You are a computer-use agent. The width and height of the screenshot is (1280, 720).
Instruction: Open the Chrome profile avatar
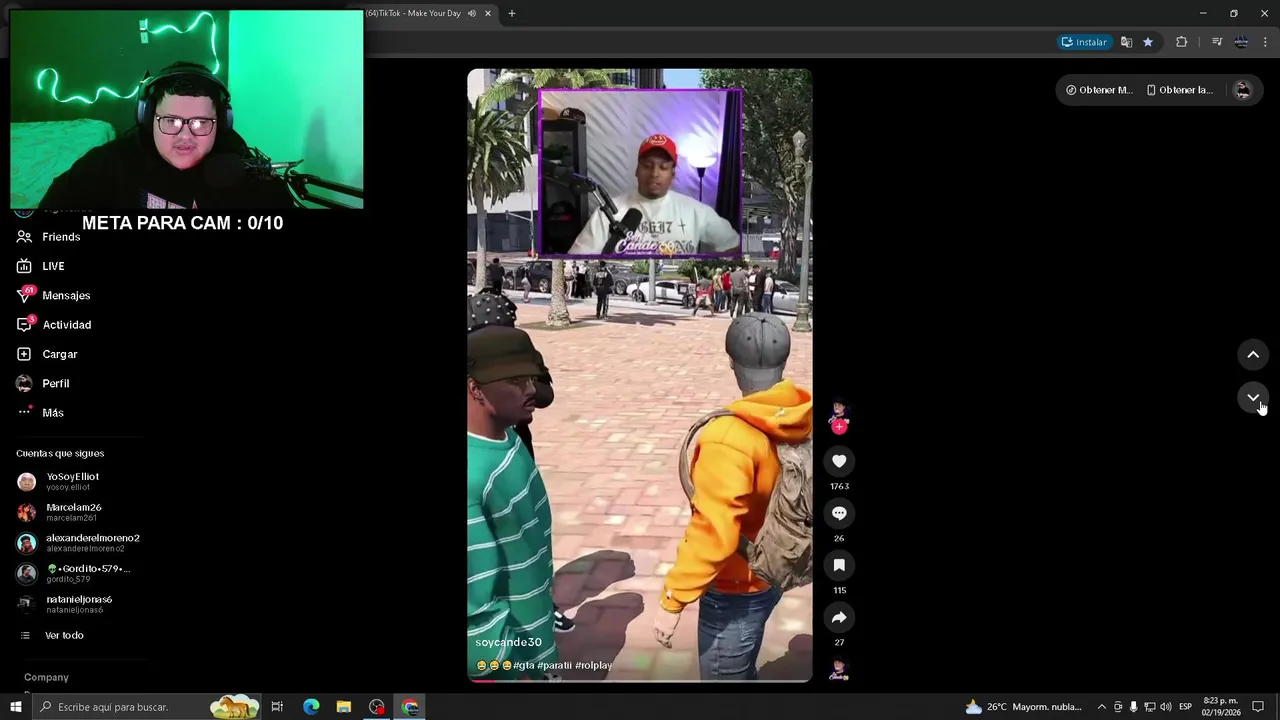(x=1241, y=42)
